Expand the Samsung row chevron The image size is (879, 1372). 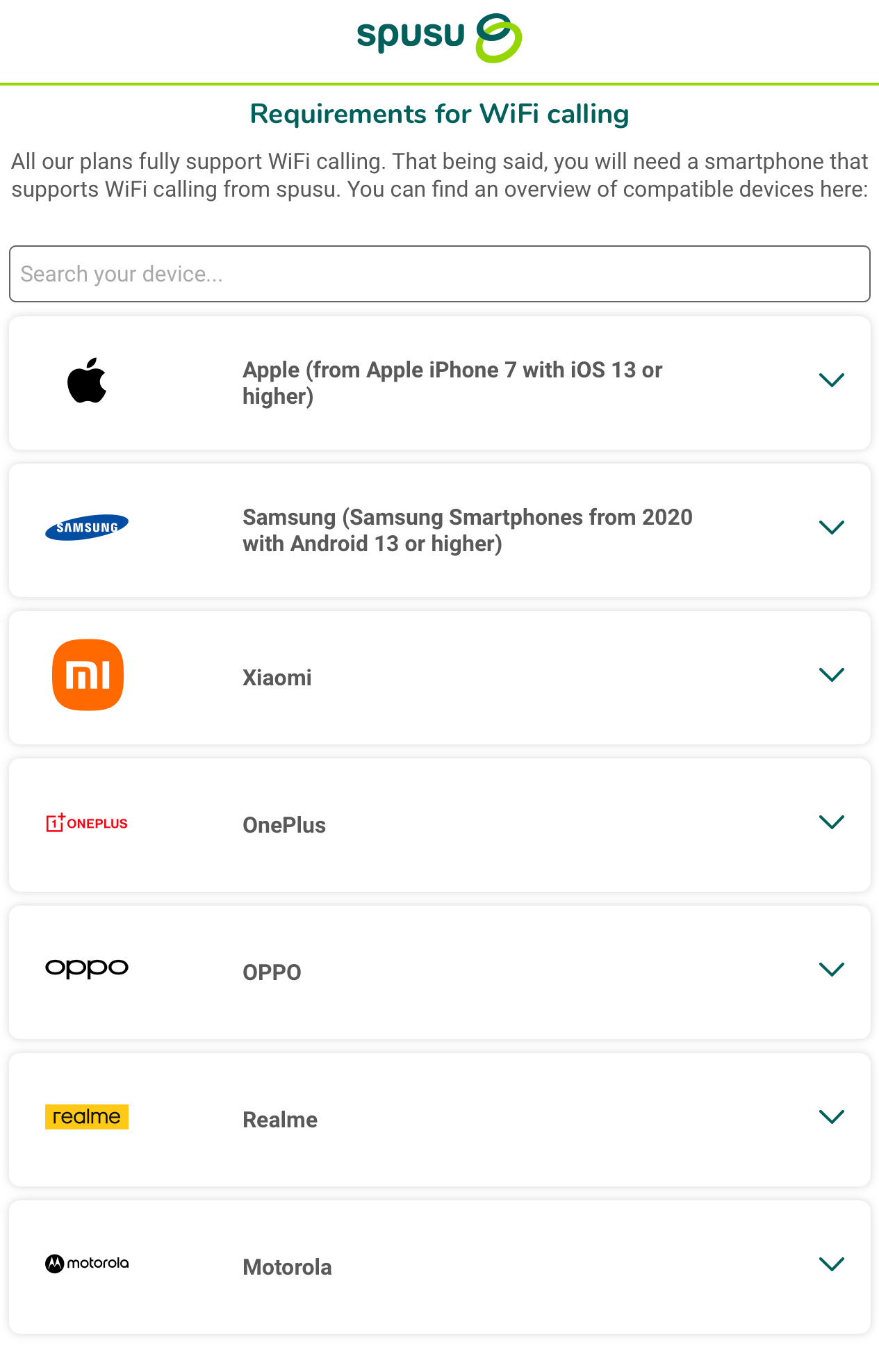click(x=832, y=528)
